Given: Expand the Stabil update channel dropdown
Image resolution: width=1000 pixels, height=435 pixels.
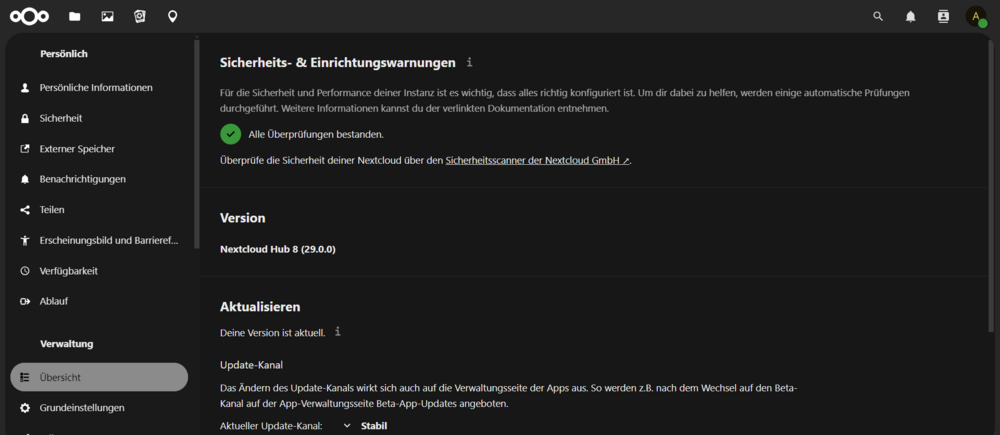Looking at the screenshot, I should pyautogui.click(x=365, y=425).
